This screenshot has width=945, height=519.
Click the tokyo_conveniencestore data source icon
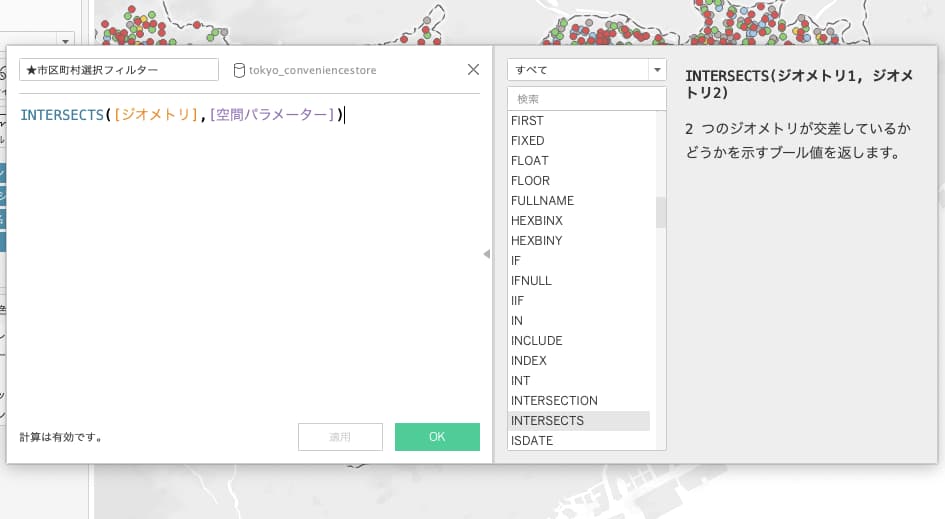pyautogui.click(x=239, y=70)
